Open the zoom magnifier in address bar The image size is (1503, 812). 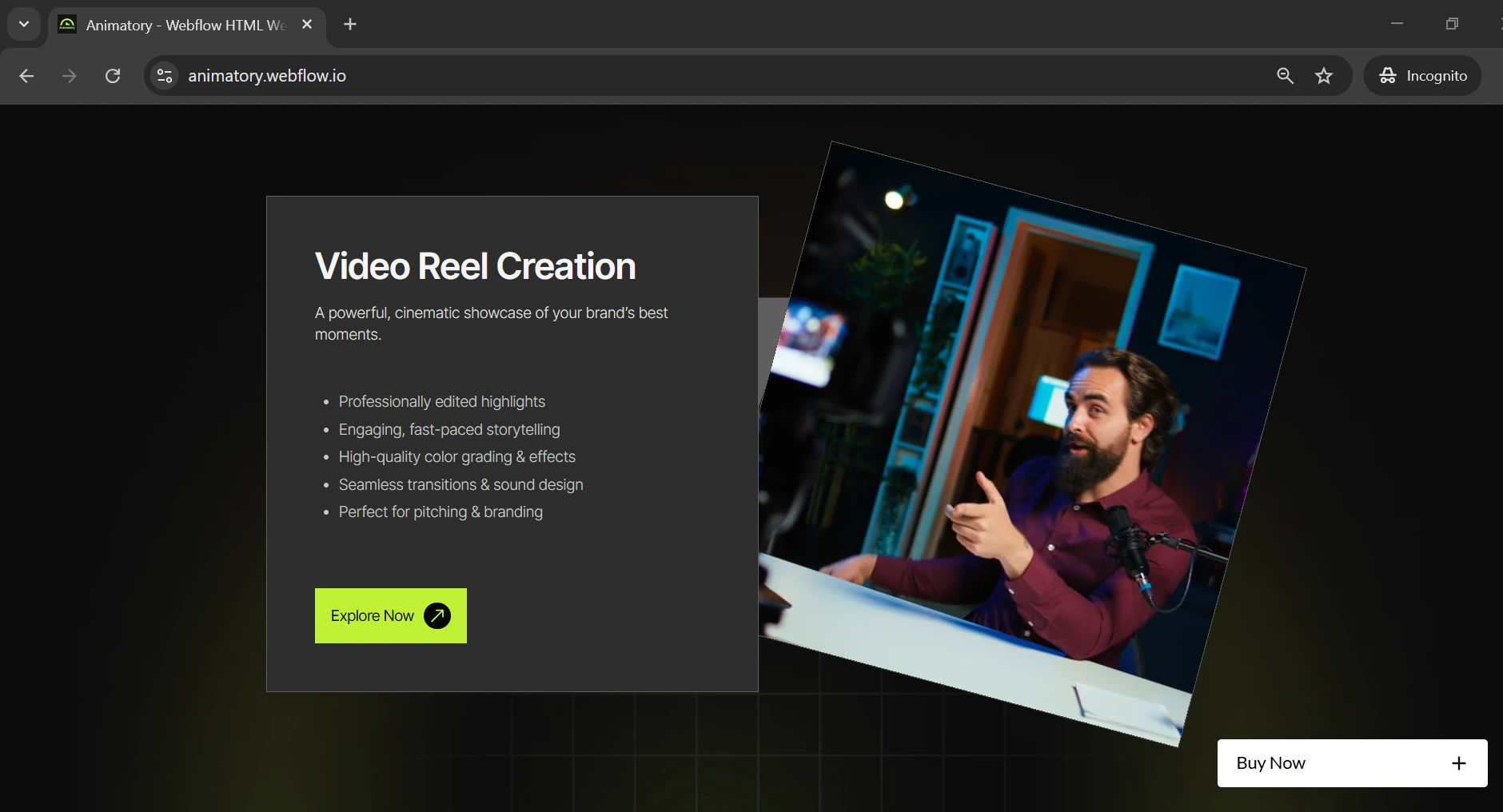pos(1285,76)
